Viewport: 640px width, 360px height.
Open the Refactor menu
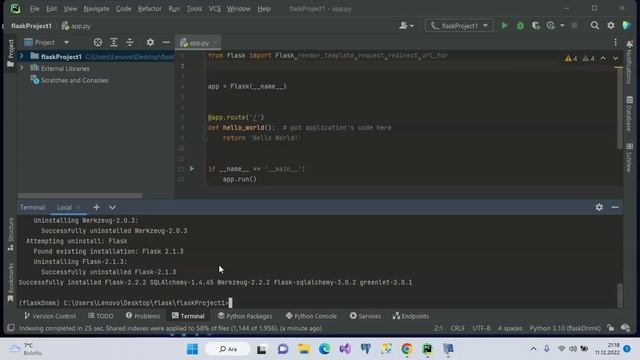pyautogui.click(x=149, y=9)
